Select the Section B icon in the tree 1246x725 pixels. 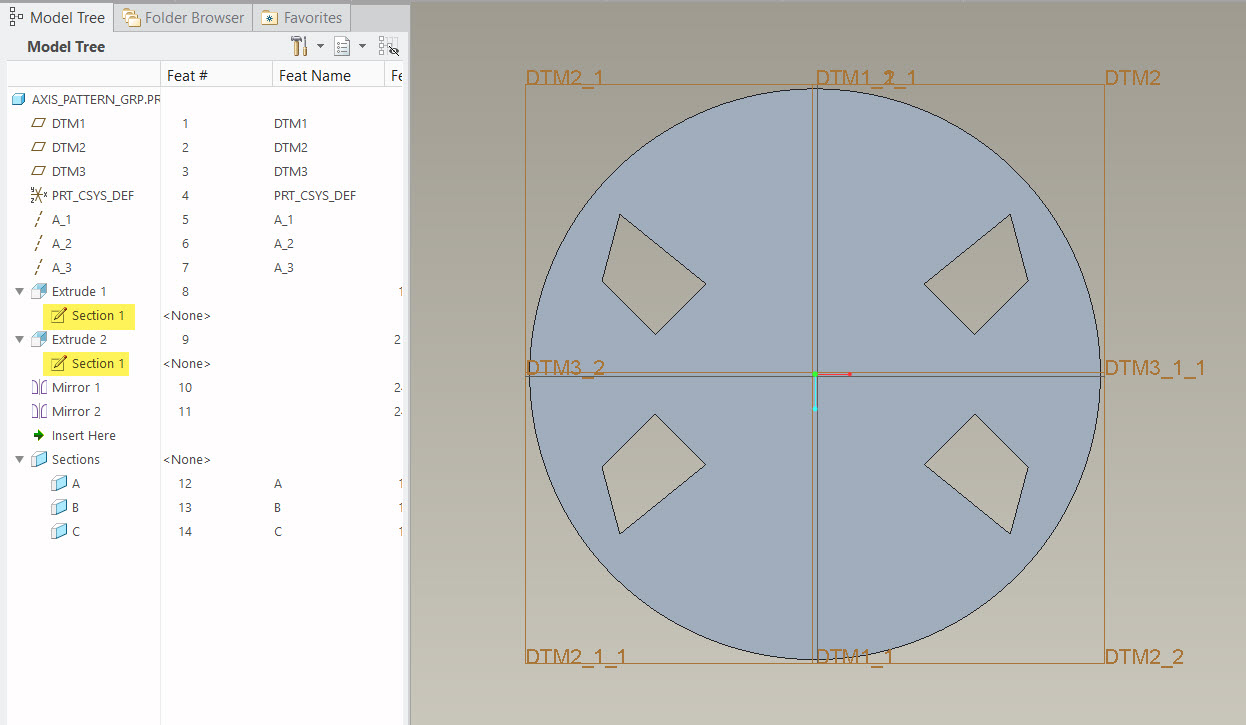point(59,507)
